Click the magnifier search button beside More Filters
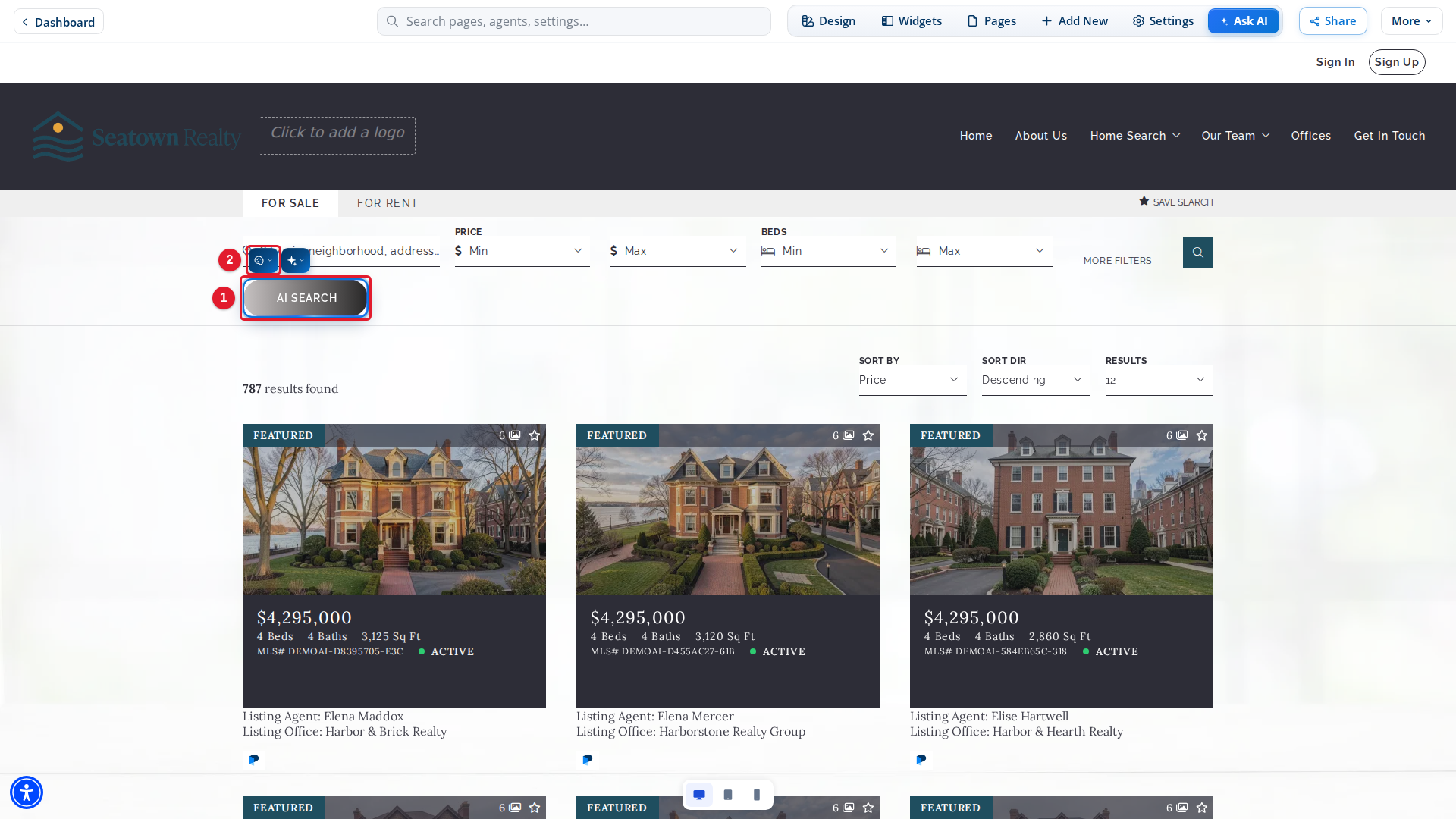 point(1197,253)
